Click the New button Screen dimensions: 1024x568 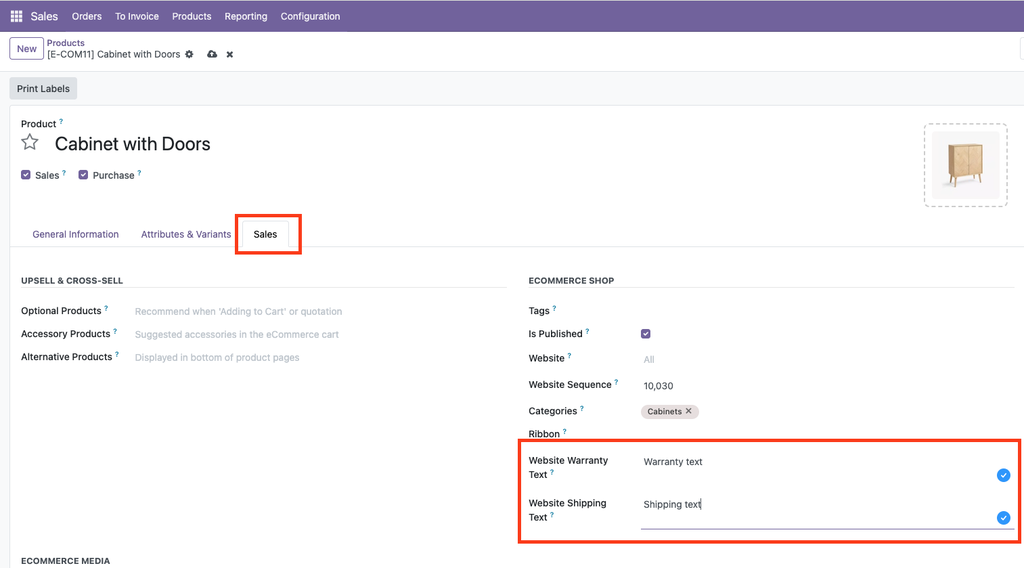pos(27,48)
